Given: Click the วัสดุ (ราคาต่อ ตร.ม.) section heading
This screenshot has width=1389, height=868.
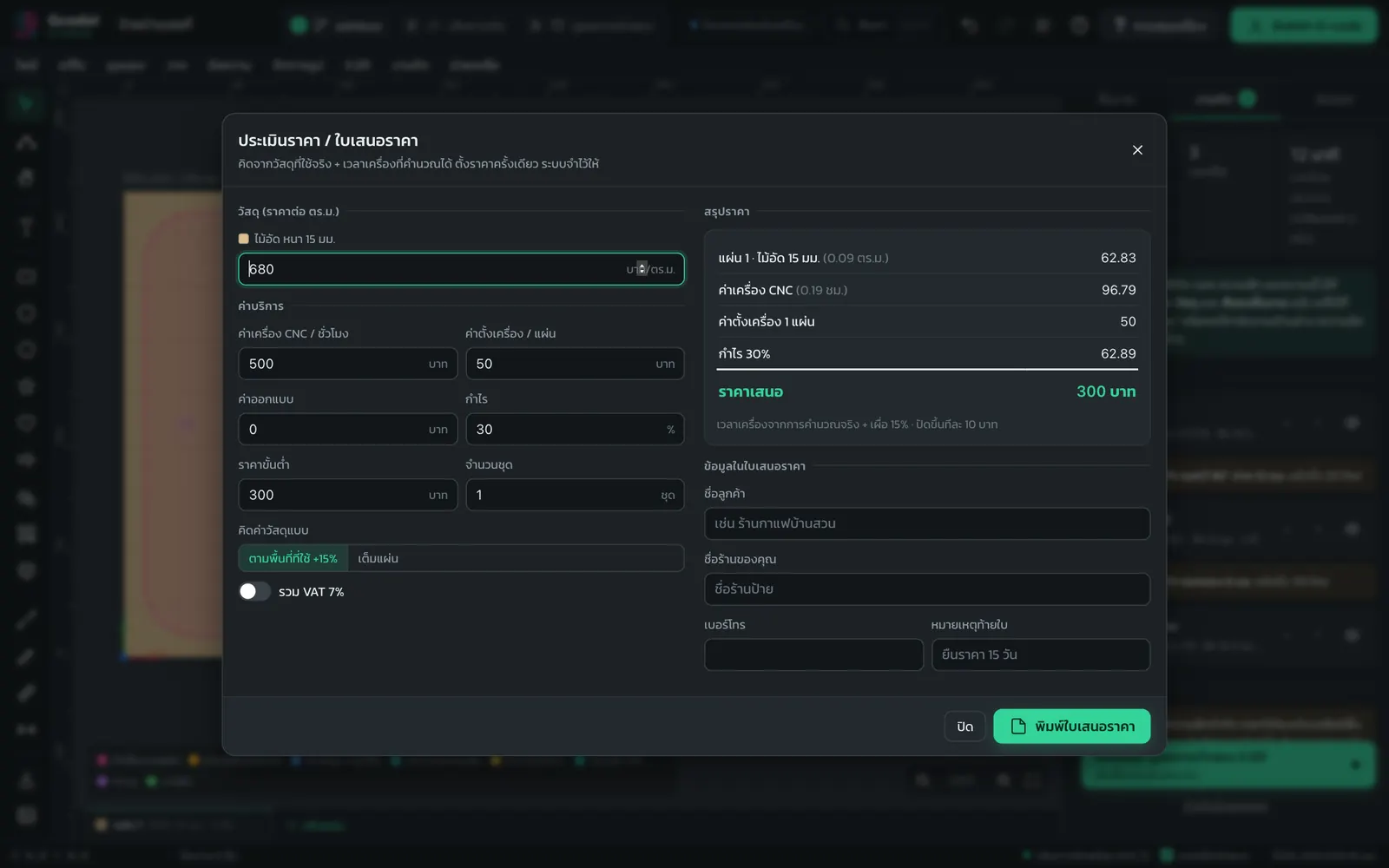Looking at the screenshot, I should 288,211.
